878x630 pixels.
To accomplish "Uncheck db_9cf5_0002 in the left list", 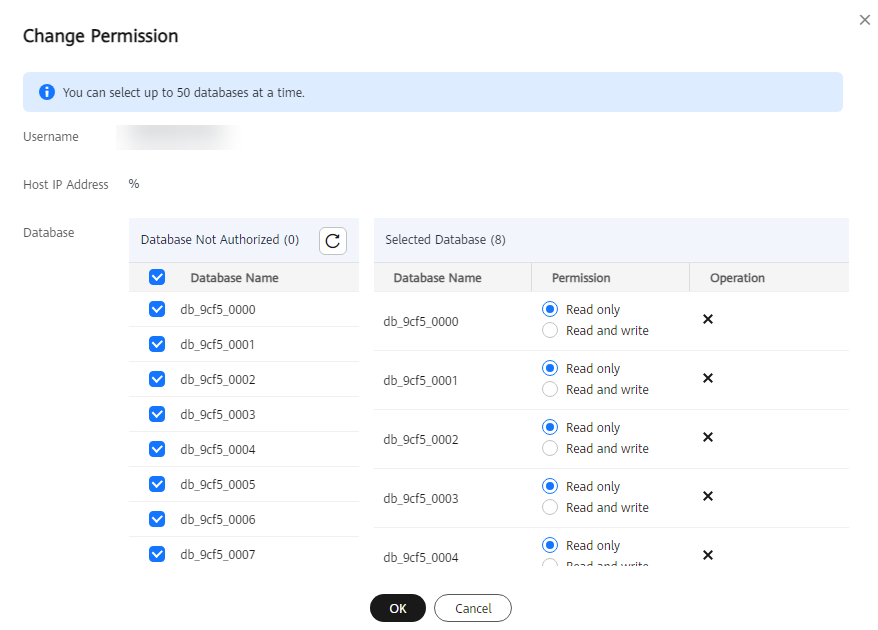I will [x=157, y=379].
